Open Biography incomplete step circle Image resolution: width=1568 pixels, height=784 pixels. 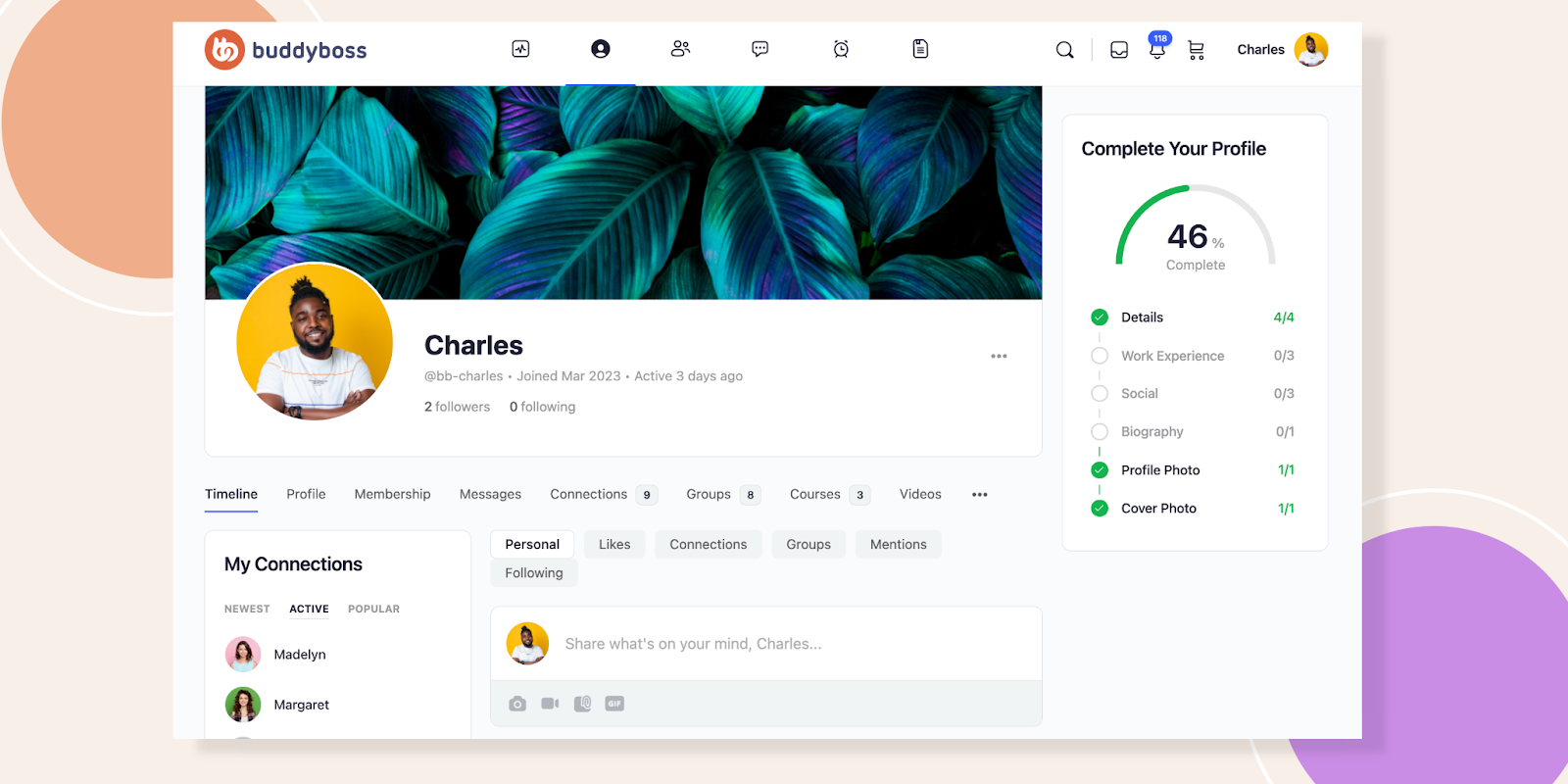(1100, 432)
